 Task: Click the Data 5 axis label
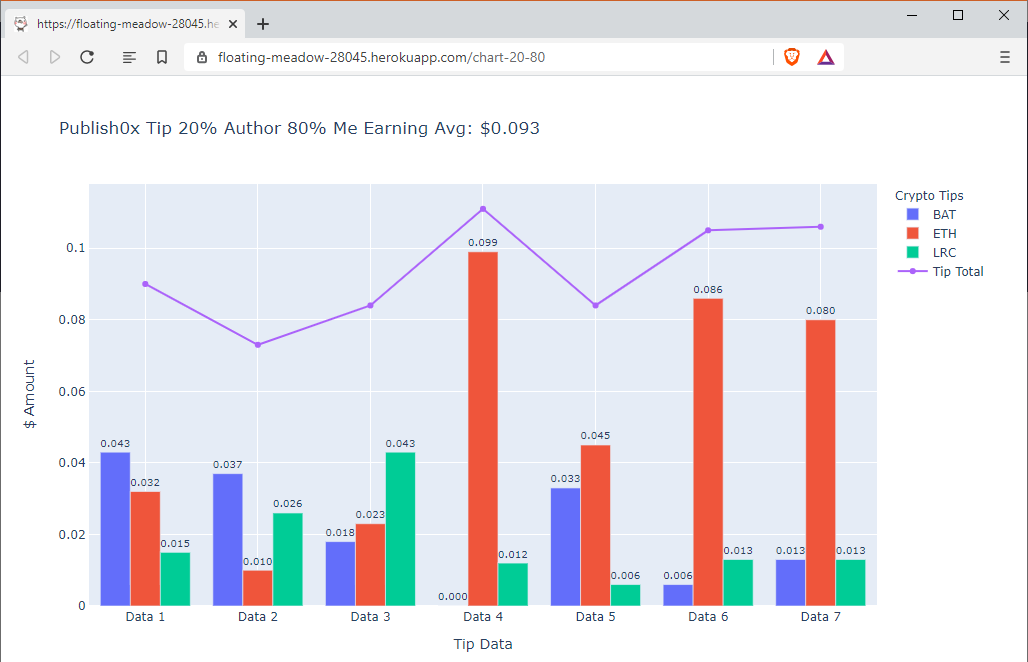pyautogui.click(x=595, y=617)
